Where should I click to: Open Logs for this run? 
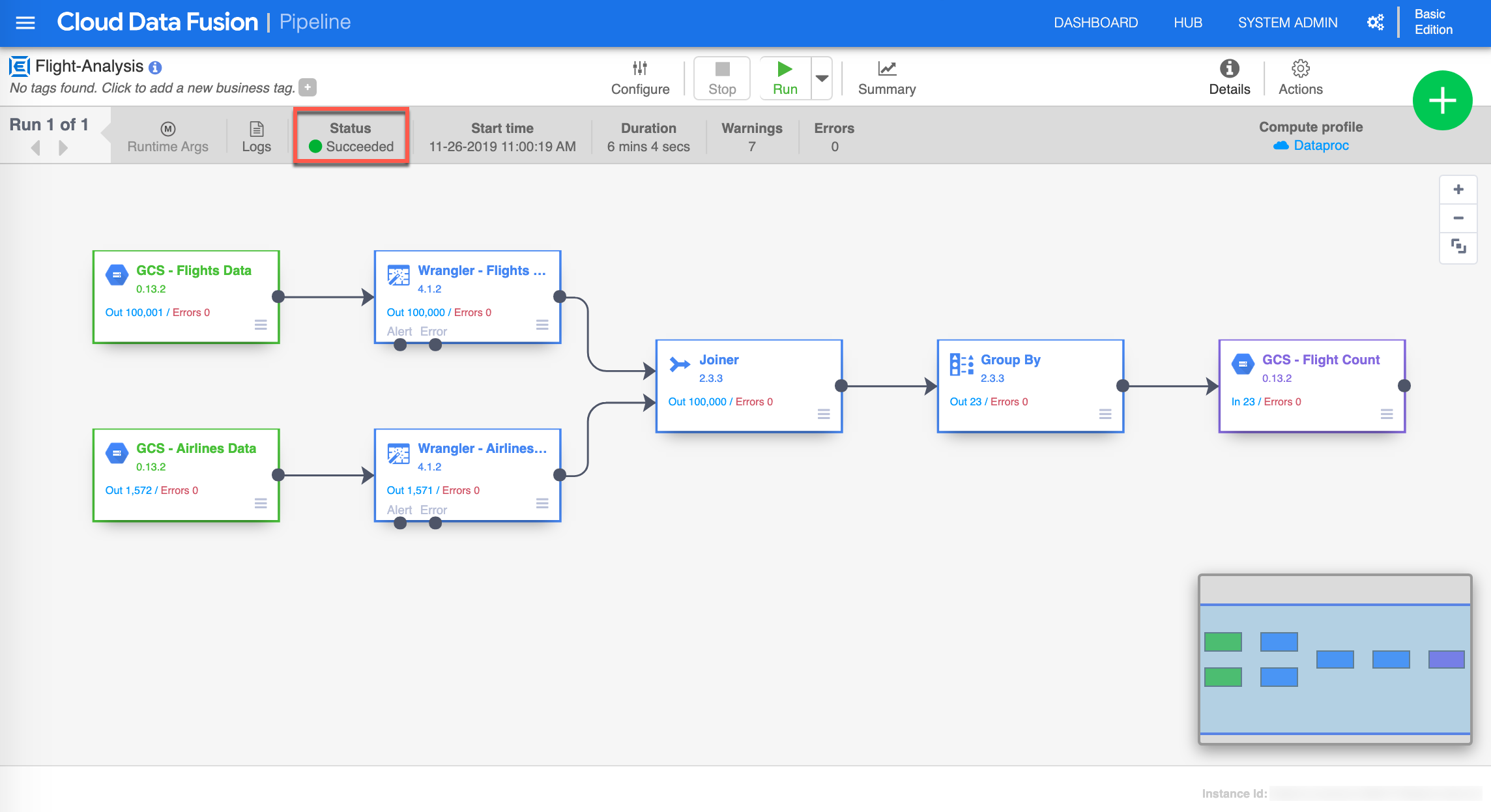tap(256, 137)
